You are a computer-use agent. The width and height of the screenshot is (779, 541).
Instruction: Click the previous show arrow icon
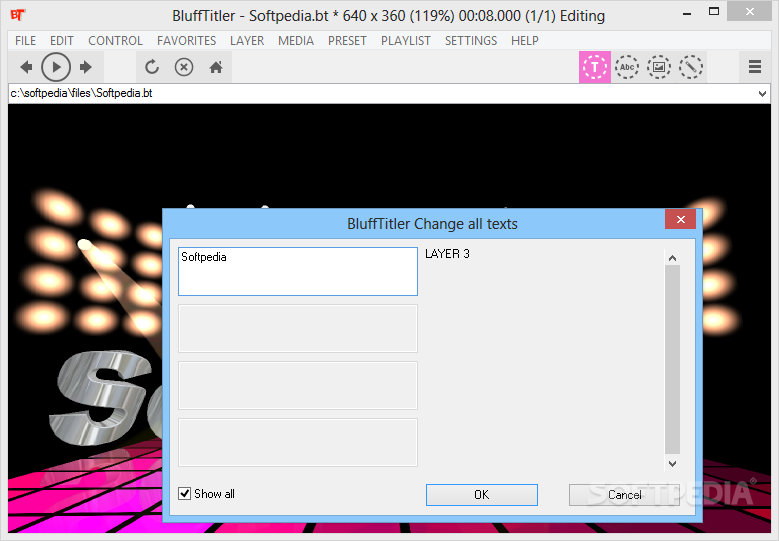click(x=26, y=67)
